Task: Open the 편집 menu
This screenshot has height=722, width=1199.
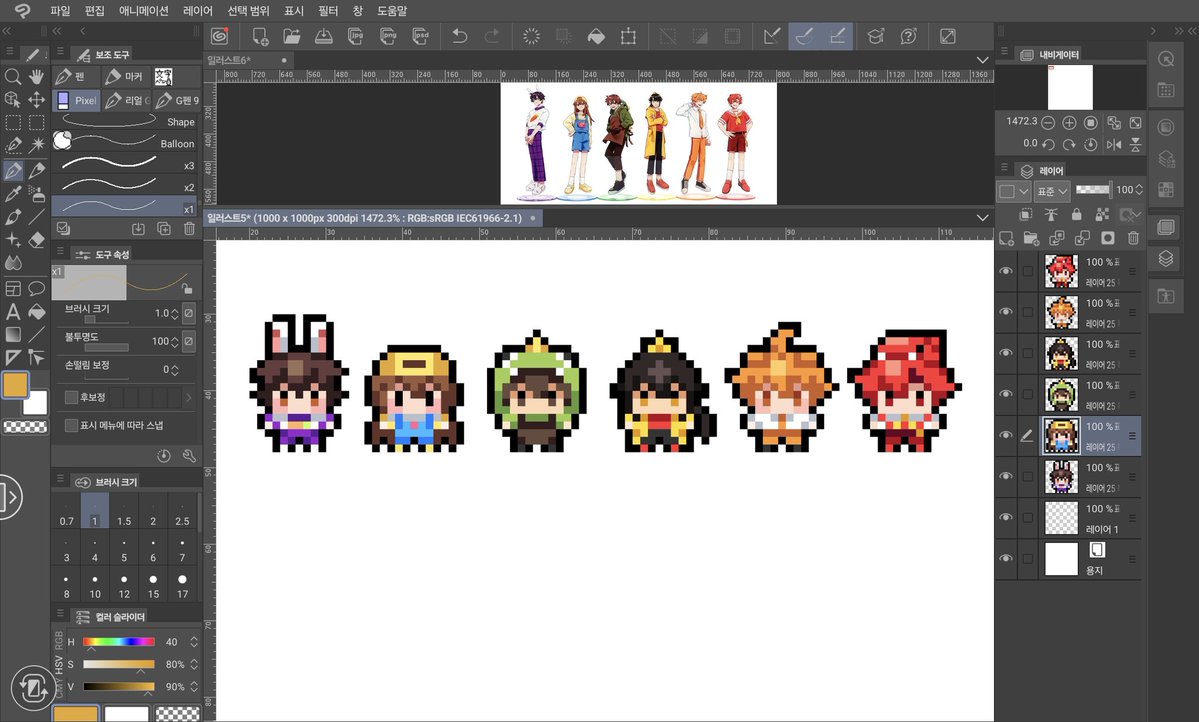Action: click(95, 11)
